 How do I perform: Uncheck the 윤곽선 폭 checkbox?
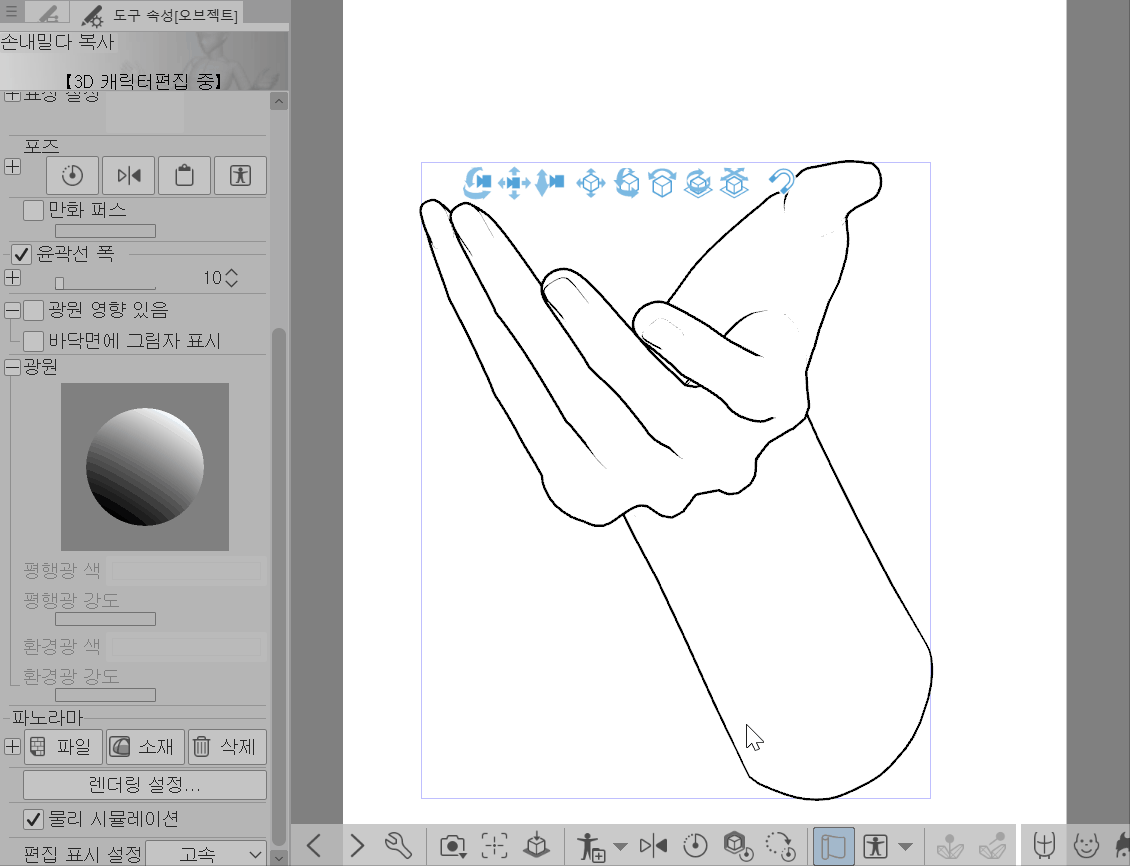tap(21, 254)
